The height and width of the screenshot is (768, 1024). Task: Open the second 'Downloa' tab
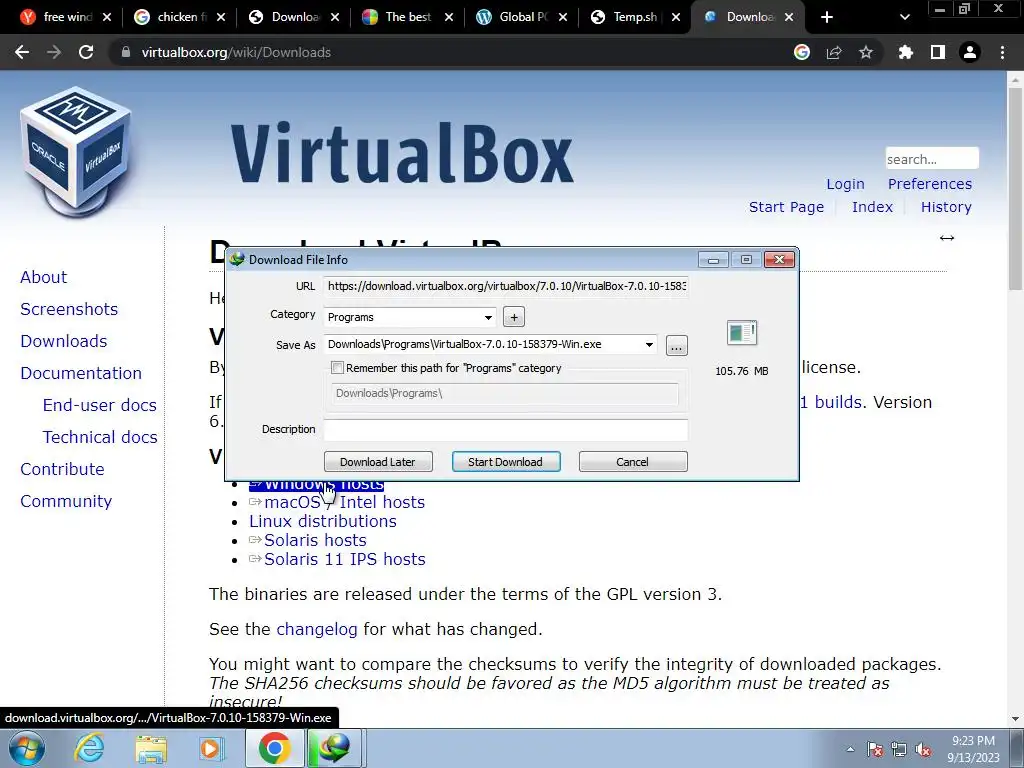tap(741, 17)
